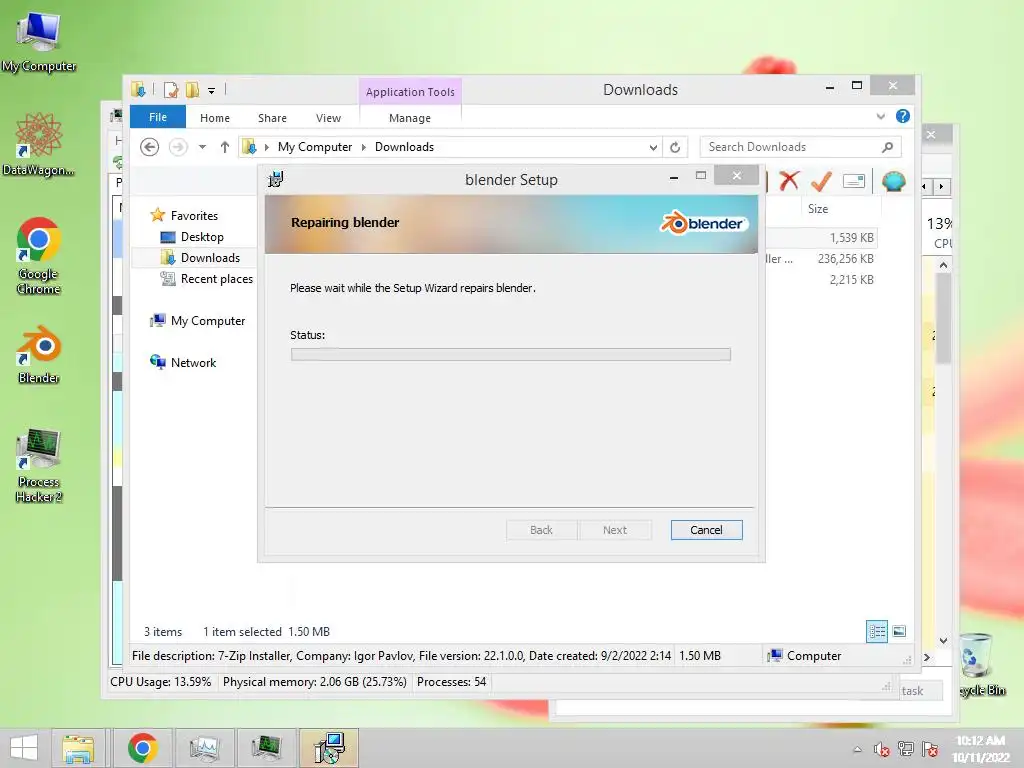Select Favorites in navigation pane

tap(194, 216)
